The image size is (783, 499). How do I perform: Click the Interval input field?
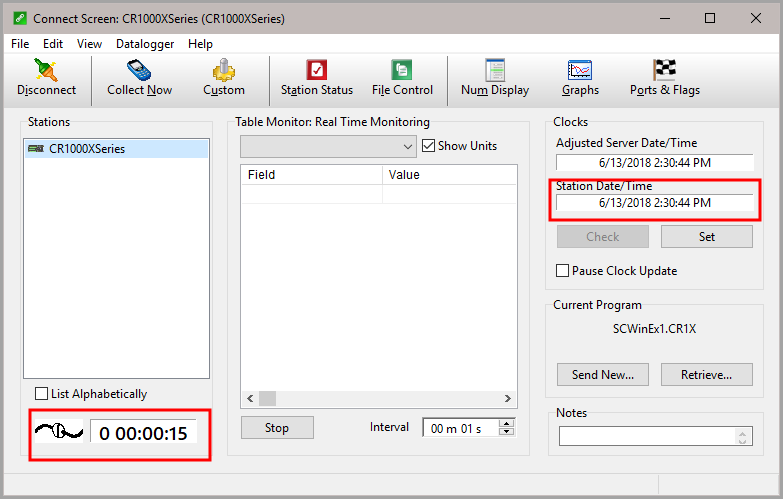[x=460, y=428]
